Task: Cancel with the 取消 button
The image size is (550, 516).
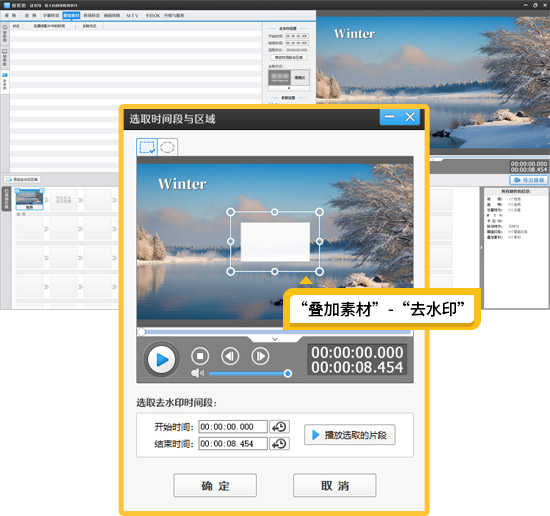Action: click(x=335, y=485)
